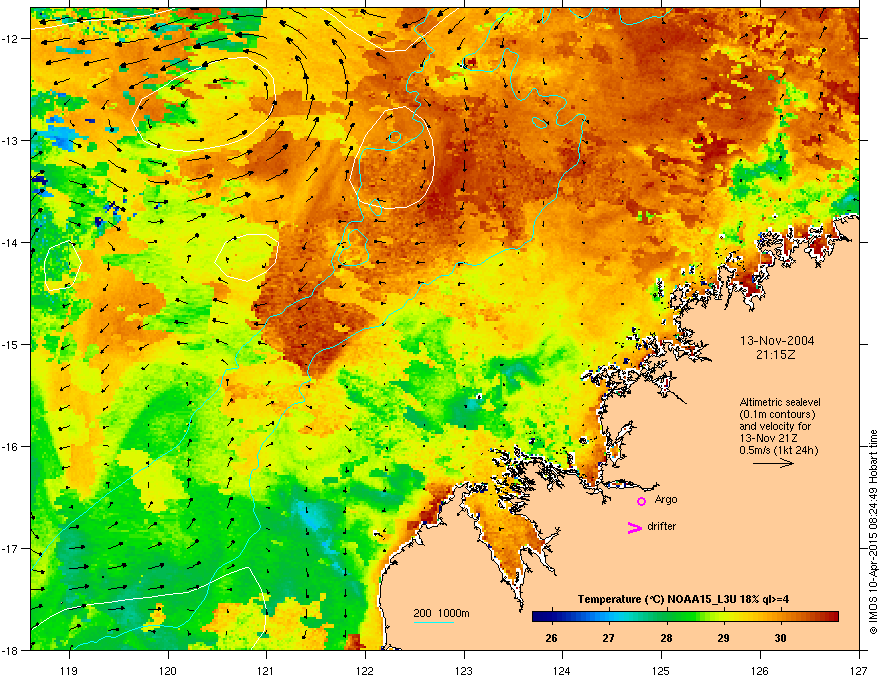Click the 'Argo' legend label
Screen dimensions: 880x680
(666, 499)
